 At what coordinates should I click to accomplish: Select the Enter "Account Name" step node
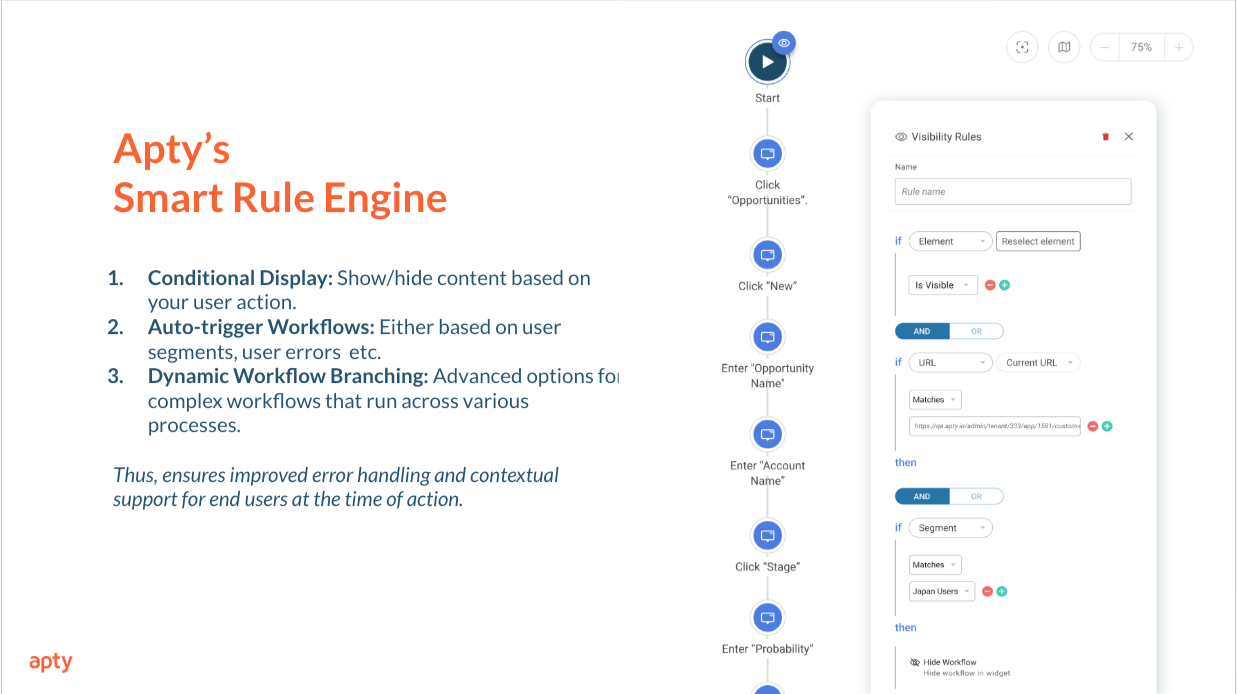767,434
